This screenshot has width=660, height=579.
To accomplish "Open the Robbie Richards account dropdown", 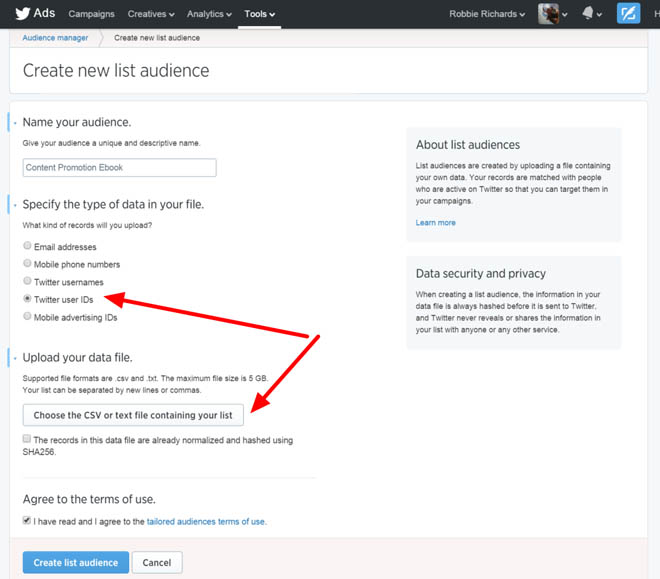I will click(x=487, y=14).
